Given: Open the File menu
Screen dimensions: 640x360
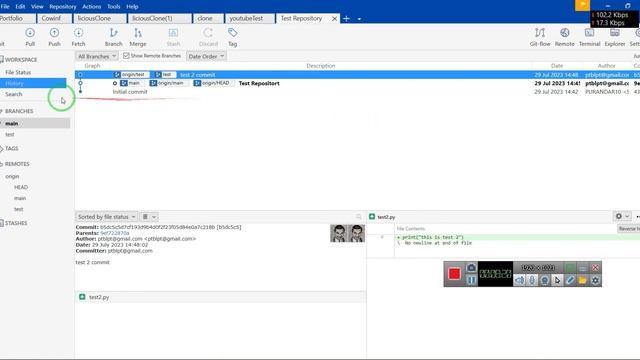Looking at the screenshot, I should [x=5, y=7].
